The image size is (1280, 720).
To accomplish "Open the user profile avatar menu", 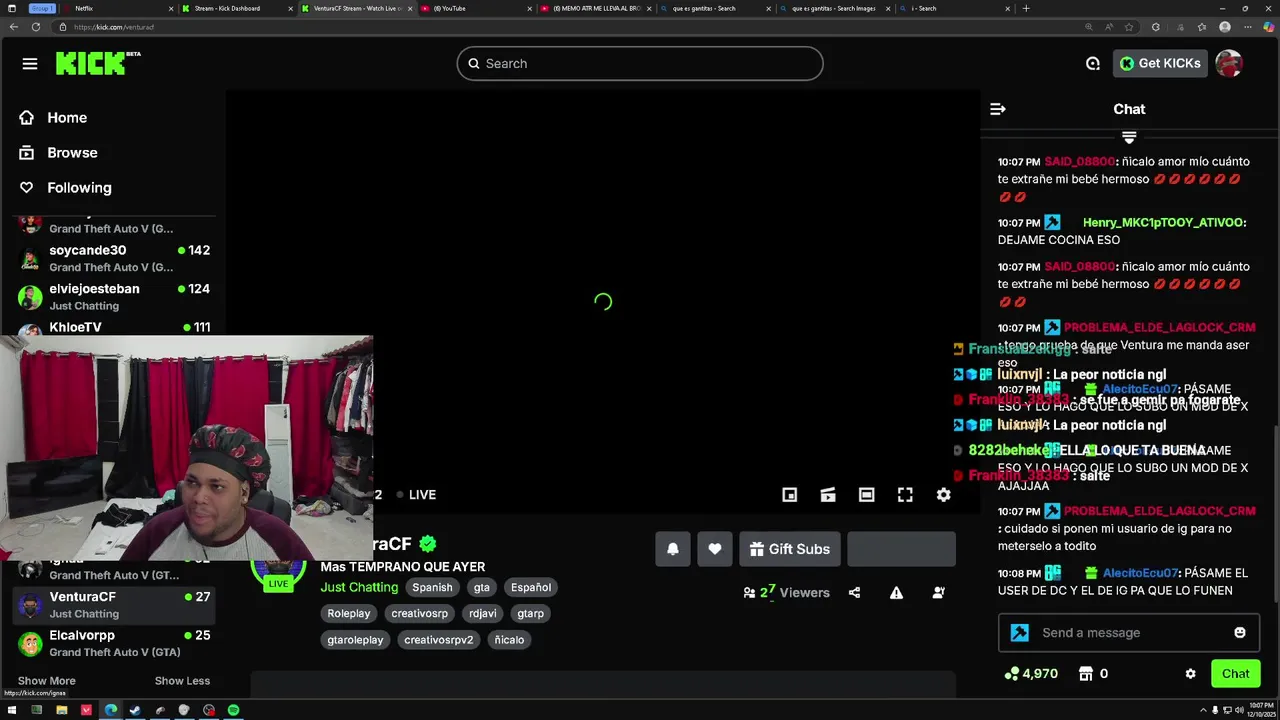I will tap(1229, 63).
